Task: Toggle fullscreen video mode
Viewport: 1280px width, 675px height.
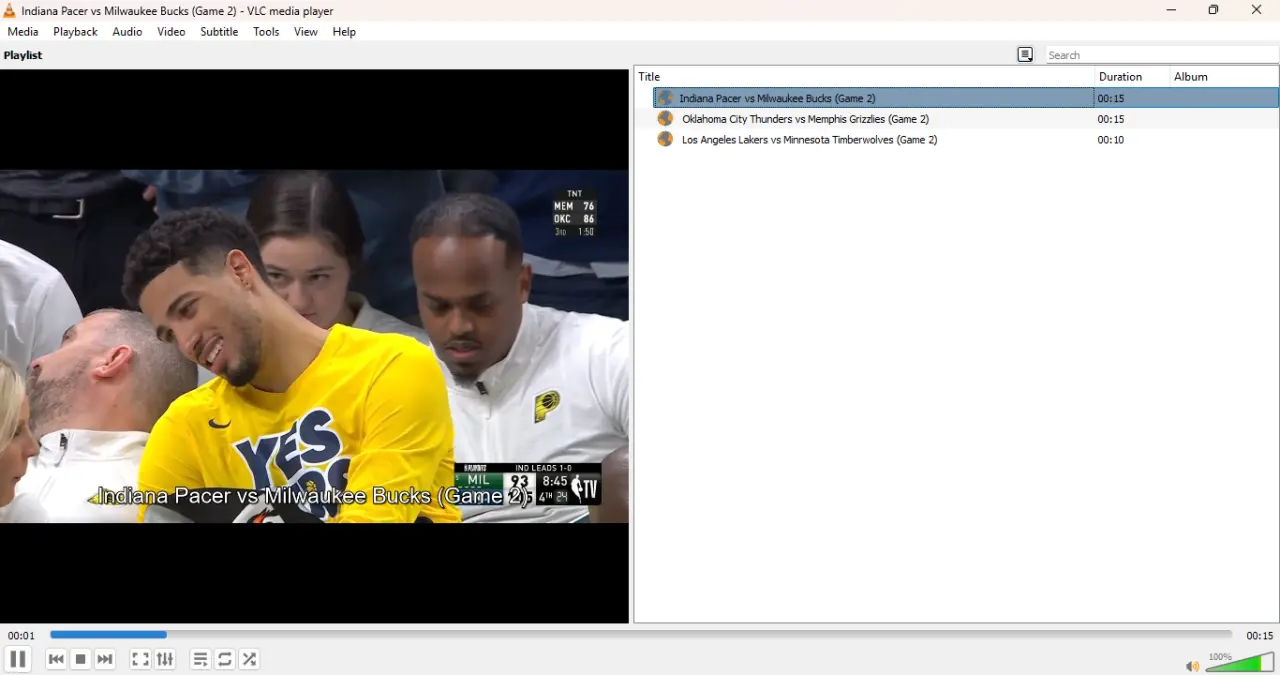Action: pyautogui.click(x=141, y=659)
